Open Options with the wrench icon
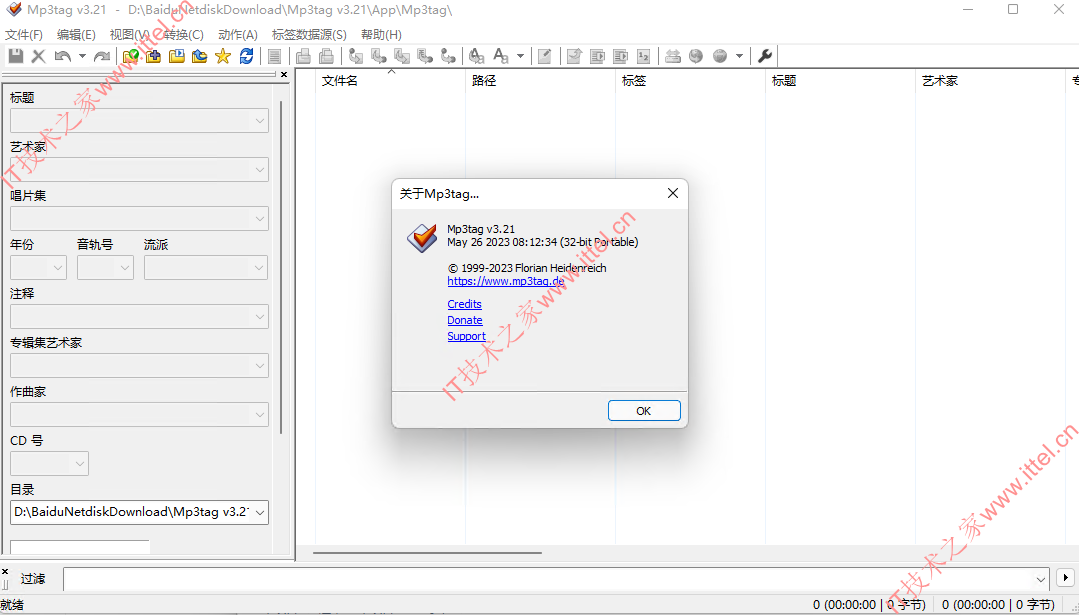This screenshot has height=615, width=1079. (x=765, y=56)
